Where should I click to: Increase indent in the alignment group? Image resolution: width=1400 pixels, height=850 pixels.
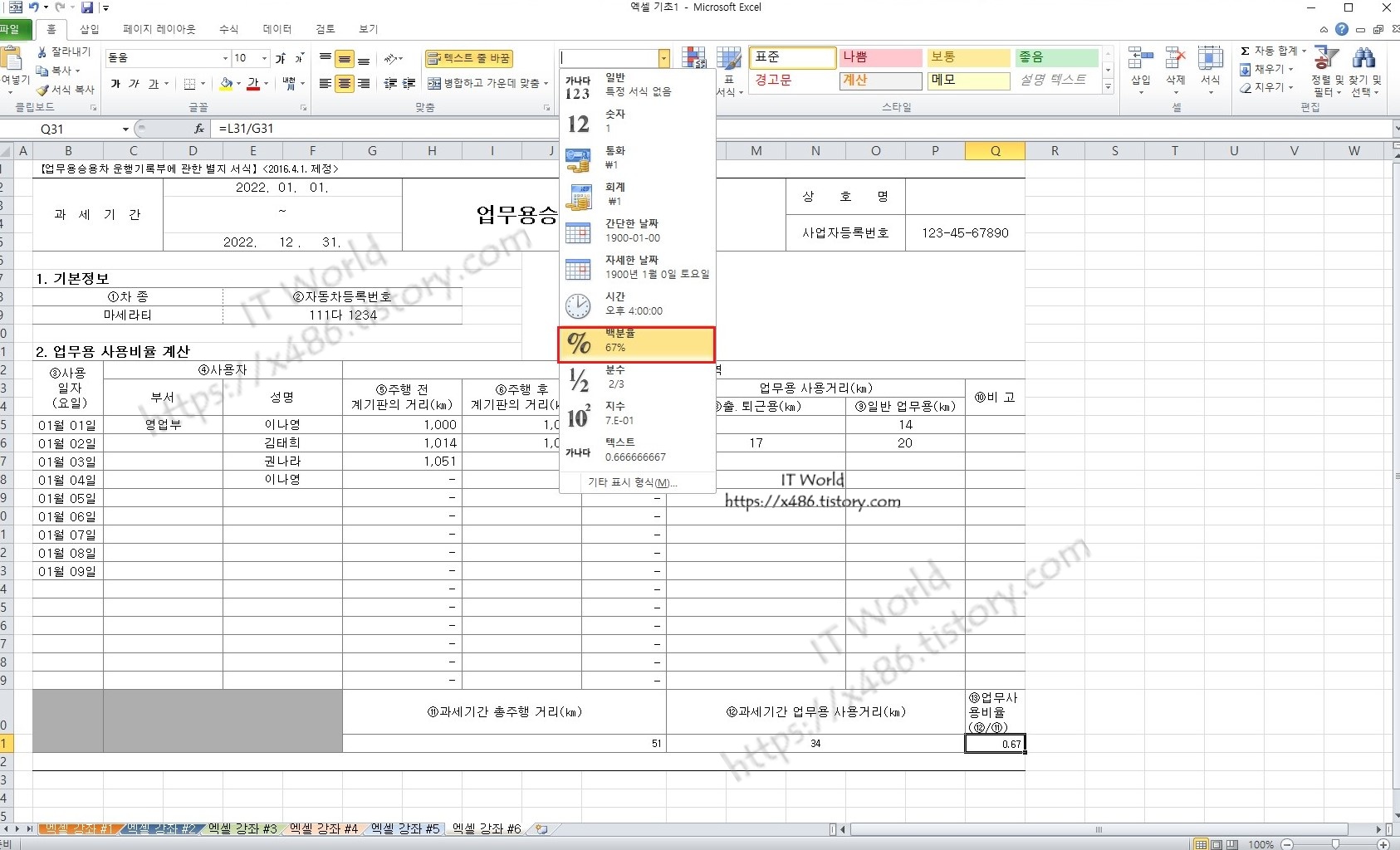pyautogui.click(x=409, y=84)
